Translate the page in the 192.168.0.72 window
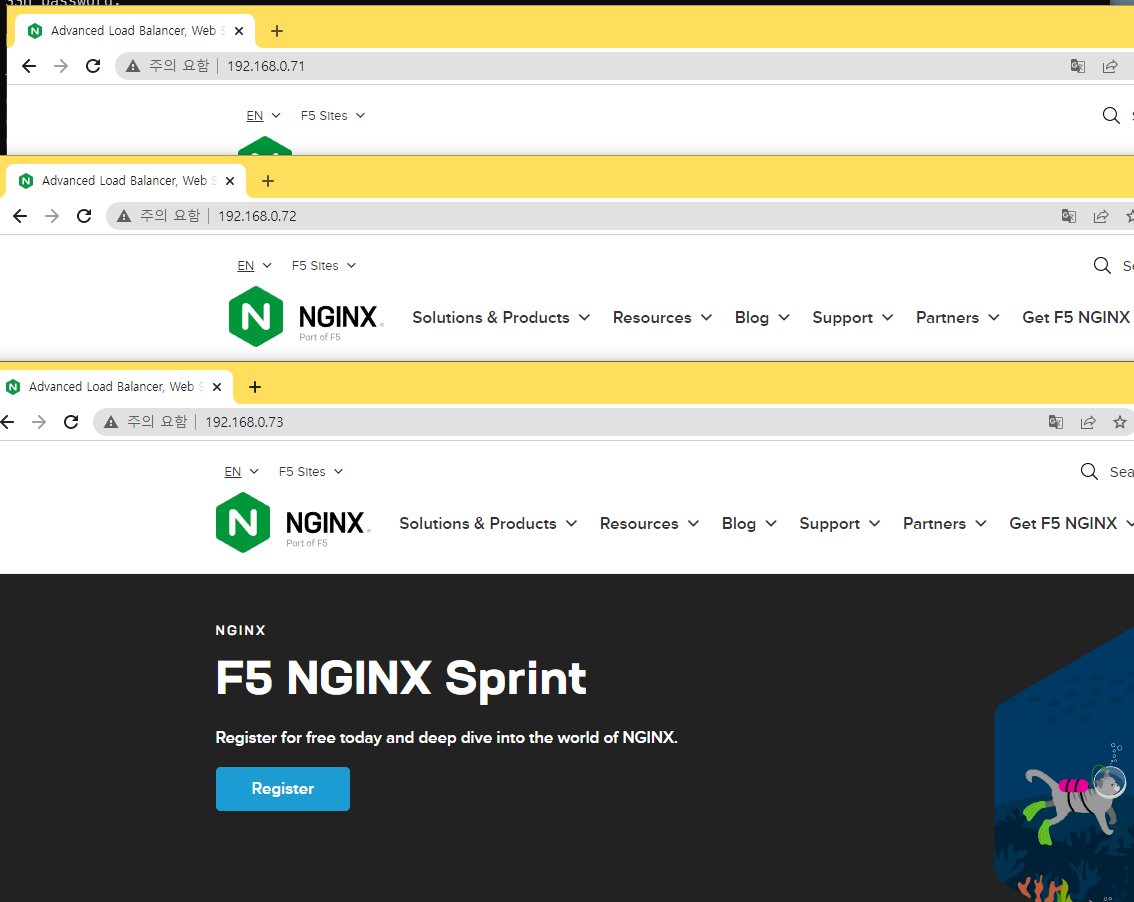Screen dimensions: 1134x902 click(x=1068, y=216)
